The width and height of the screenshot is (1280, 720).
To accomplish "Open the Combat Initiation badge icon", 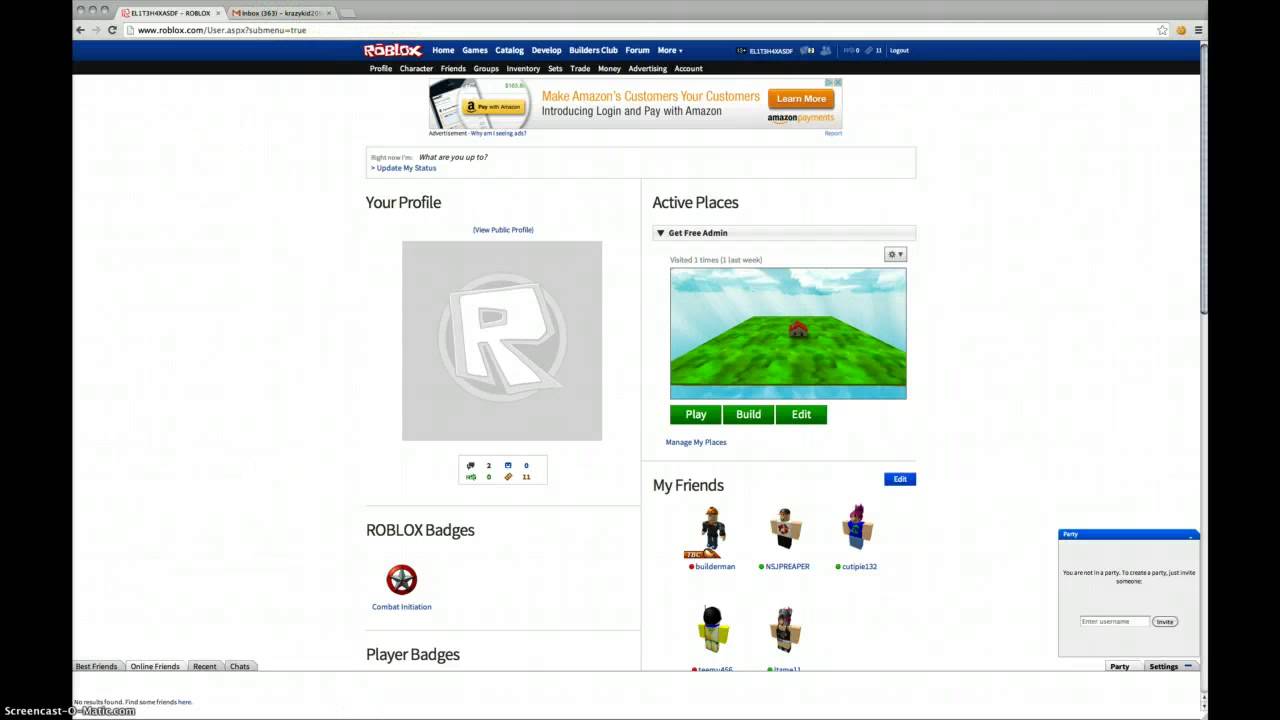I will 402,580.
